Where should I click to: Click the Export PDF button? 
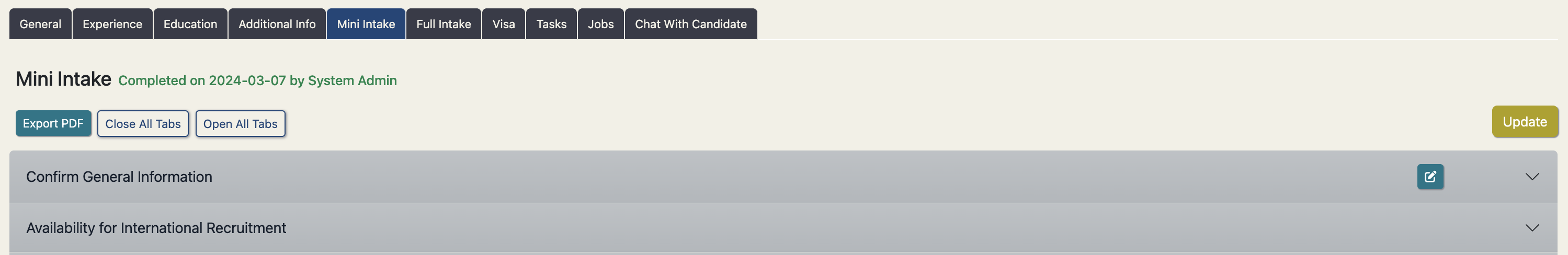(53, 123)
